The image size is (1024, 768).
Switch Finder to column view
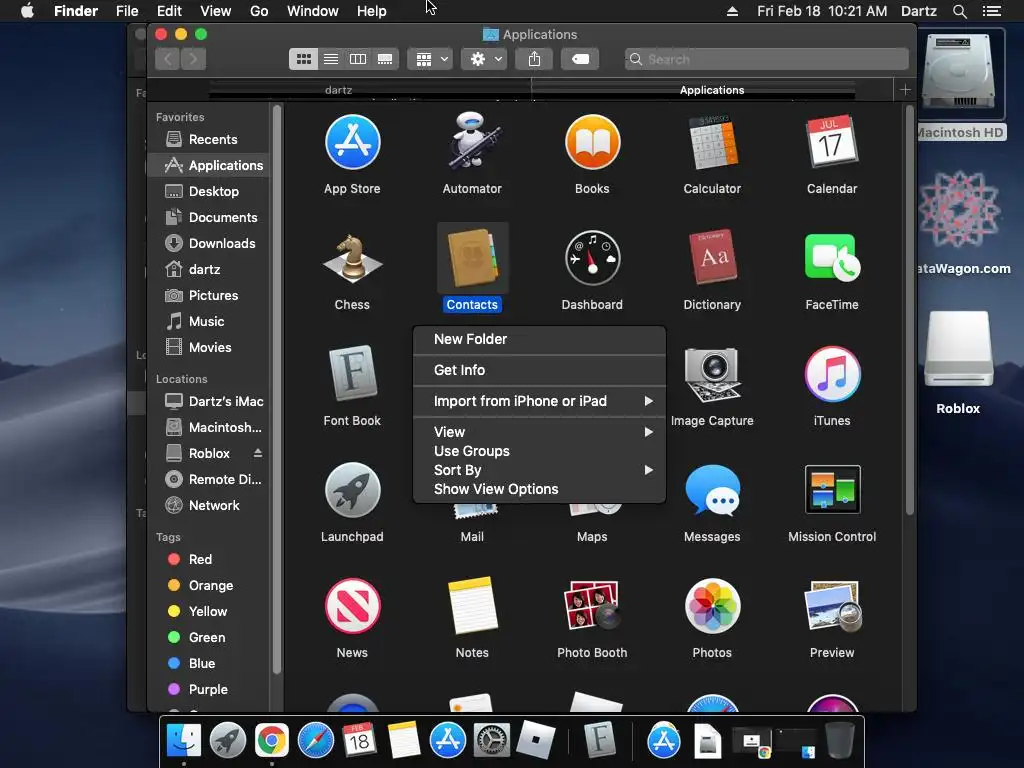pos(358,59)
